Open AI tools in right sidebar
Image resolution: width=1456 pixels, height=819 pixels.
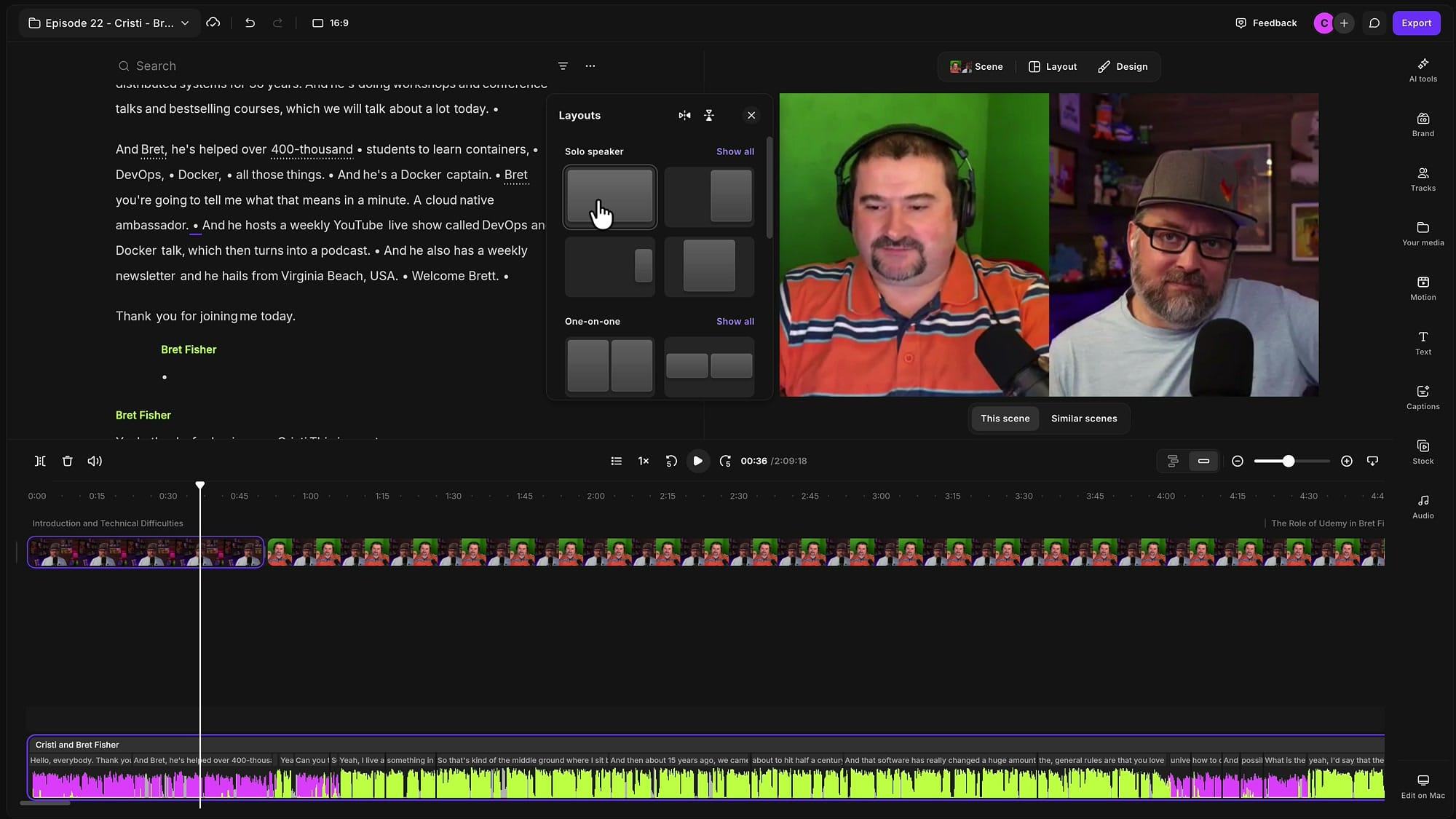[x=1423, y=70]
